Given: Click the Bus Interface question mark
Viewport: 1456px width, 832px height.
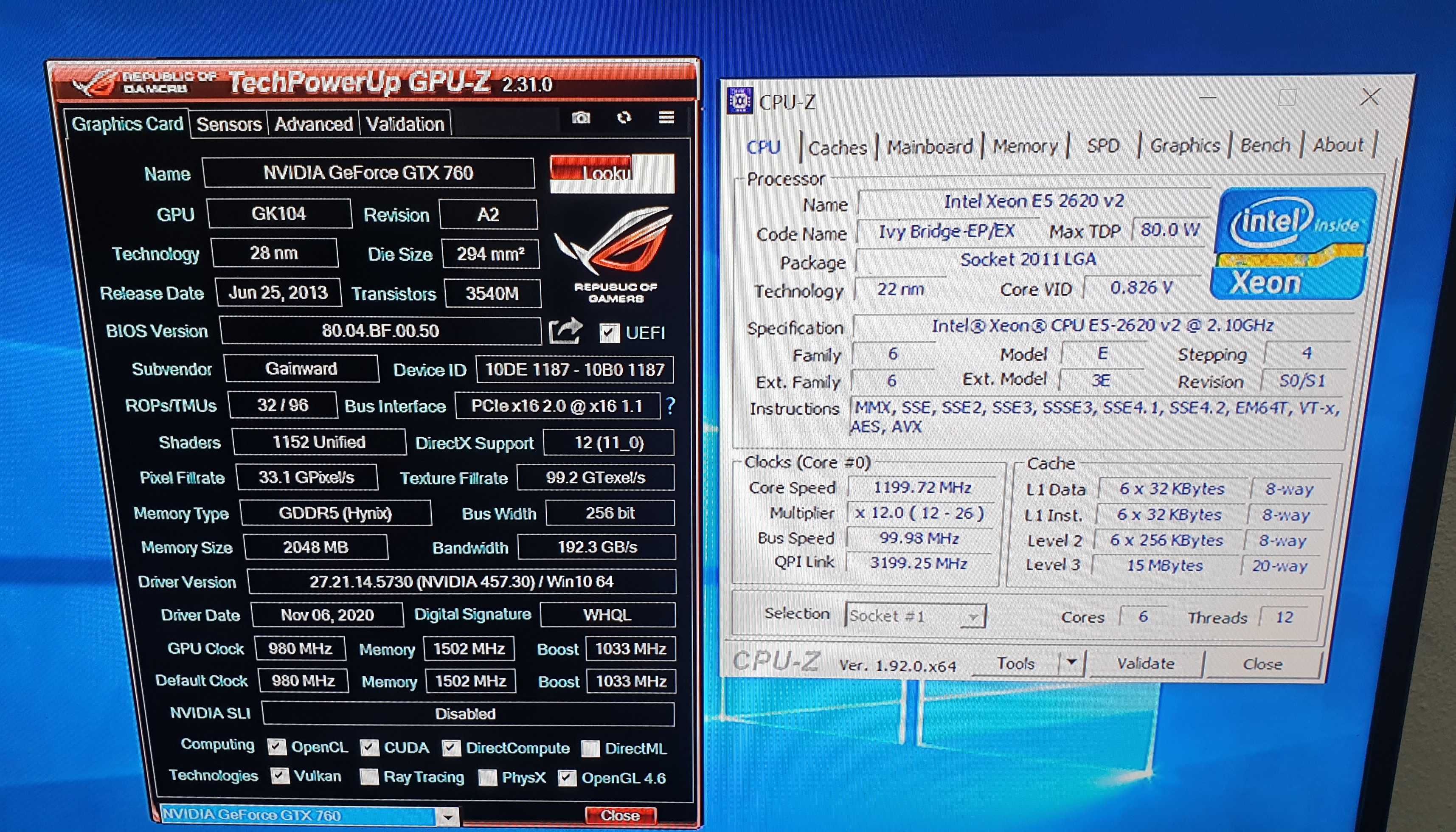Looking at the screenshot, I should (671, 406).
